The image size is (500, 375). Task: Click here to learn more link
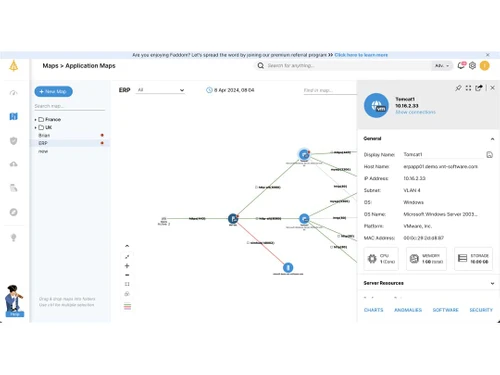[x=361, y=55]
